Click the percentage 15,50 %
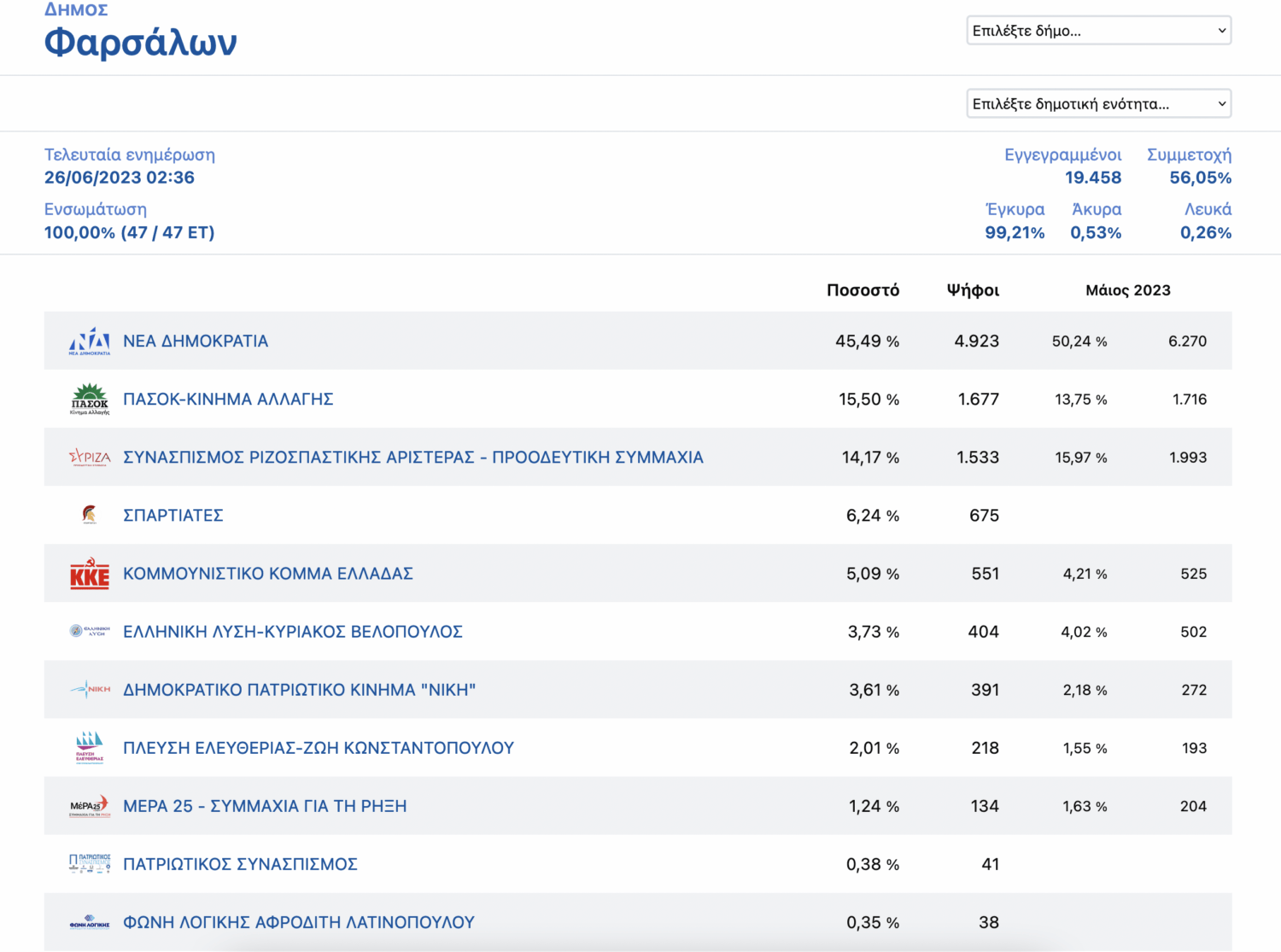Screen dimensions: 1281x952 point(869,399)
